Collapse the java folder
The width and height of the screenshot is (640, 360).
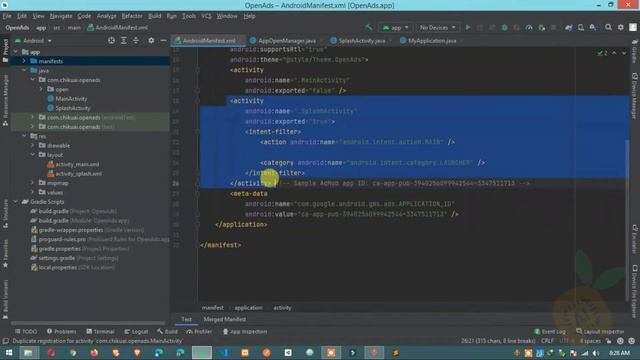click(x=24, y=70)
